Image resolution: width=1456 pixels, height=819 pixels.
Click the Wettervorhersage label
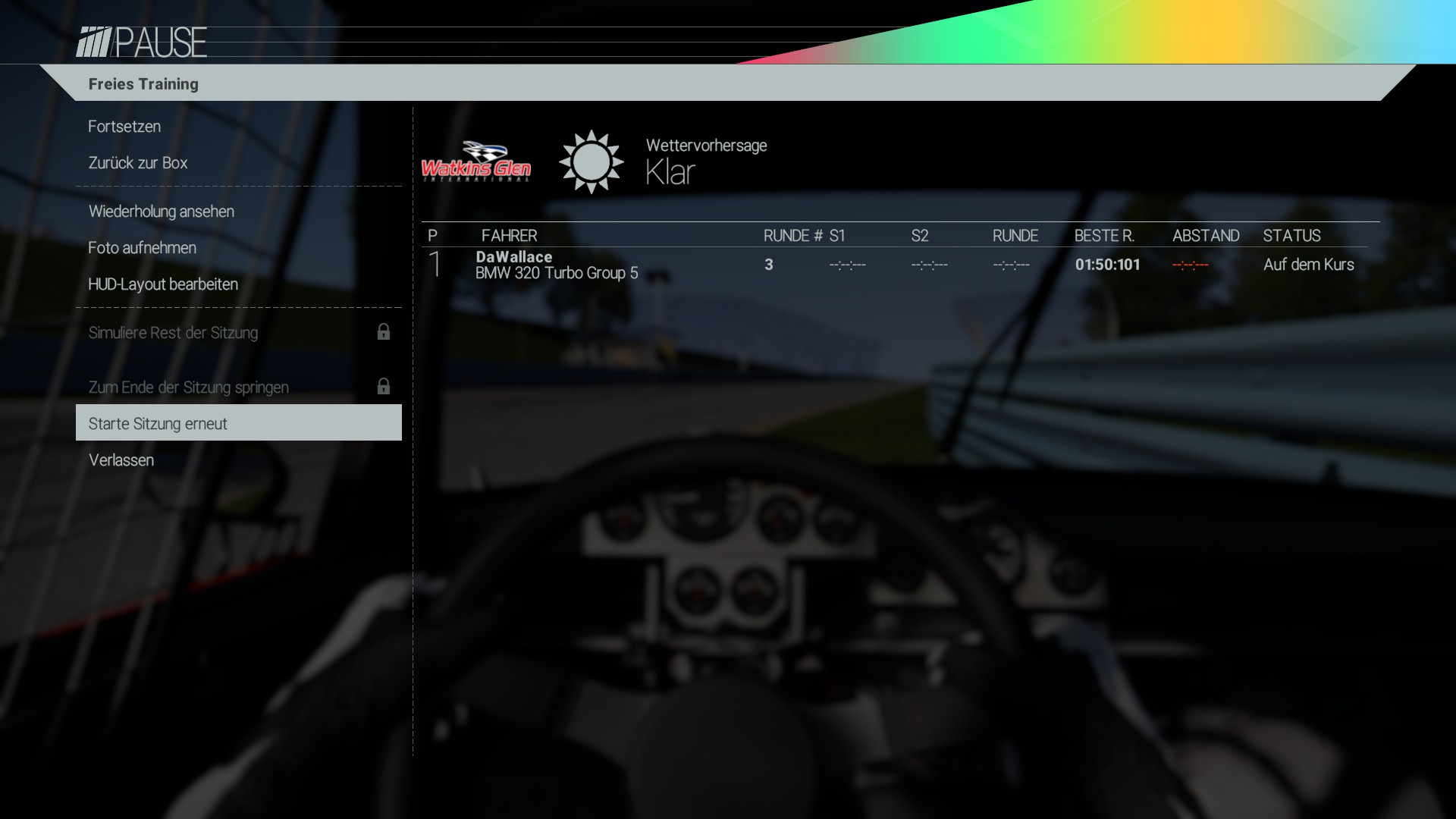[x=706, y=146]
